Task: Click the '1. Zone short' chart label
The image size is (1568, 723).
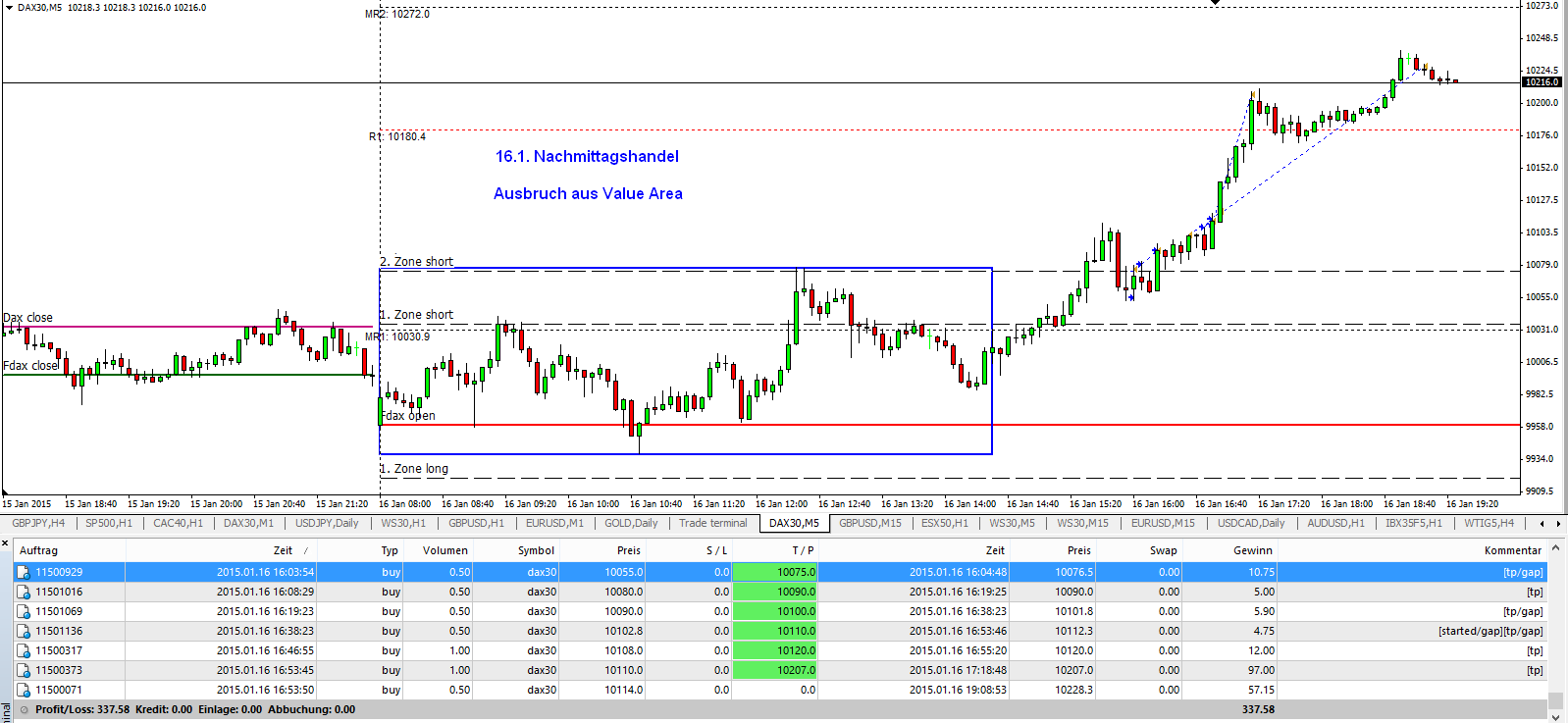Action: [x=417, y=315]
